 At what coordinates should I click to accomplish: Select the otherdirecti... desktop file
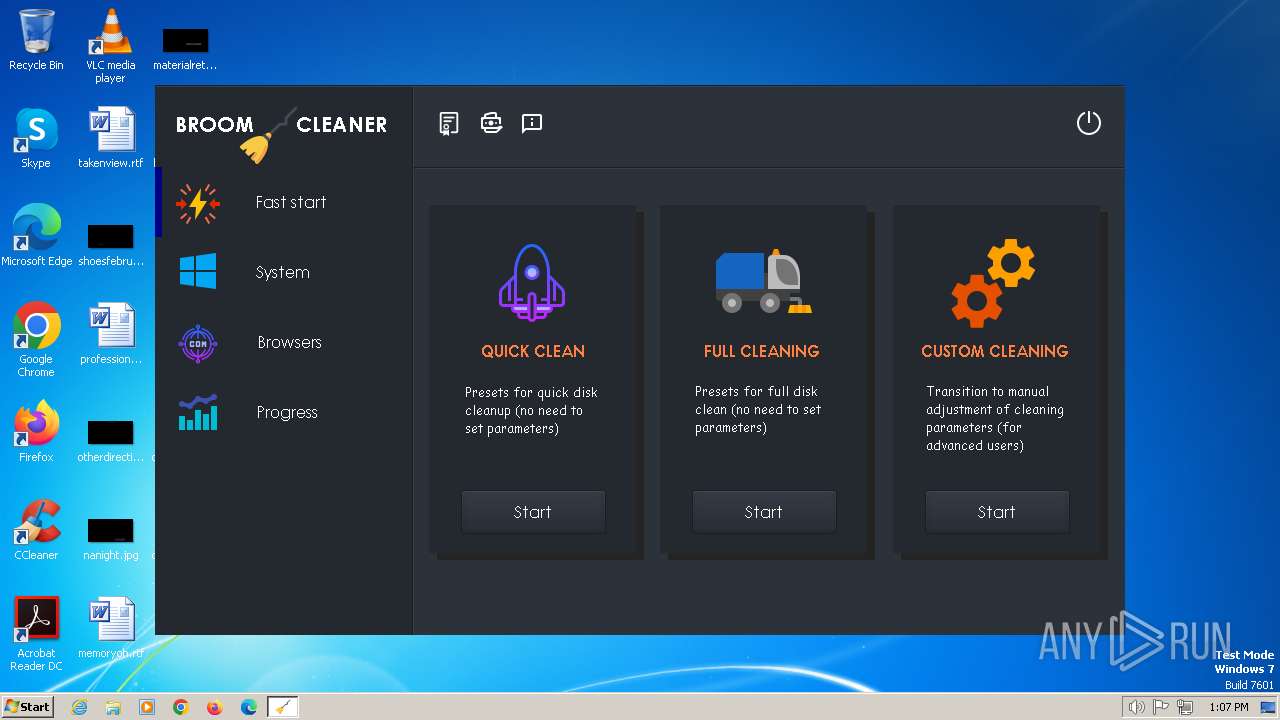[110, 441]
